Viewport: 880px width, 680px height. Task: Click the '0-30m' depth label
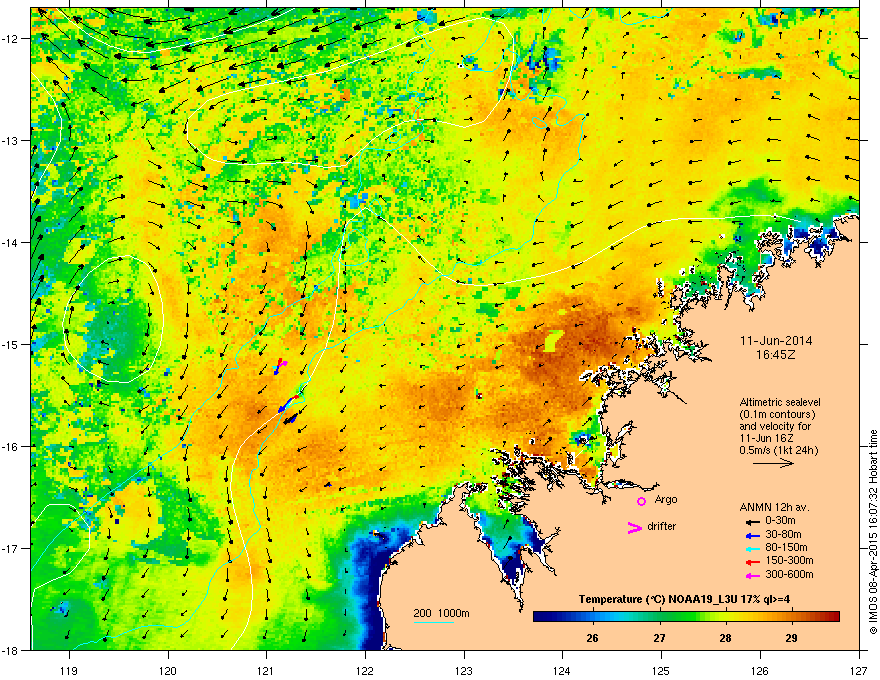click(780, 521)
